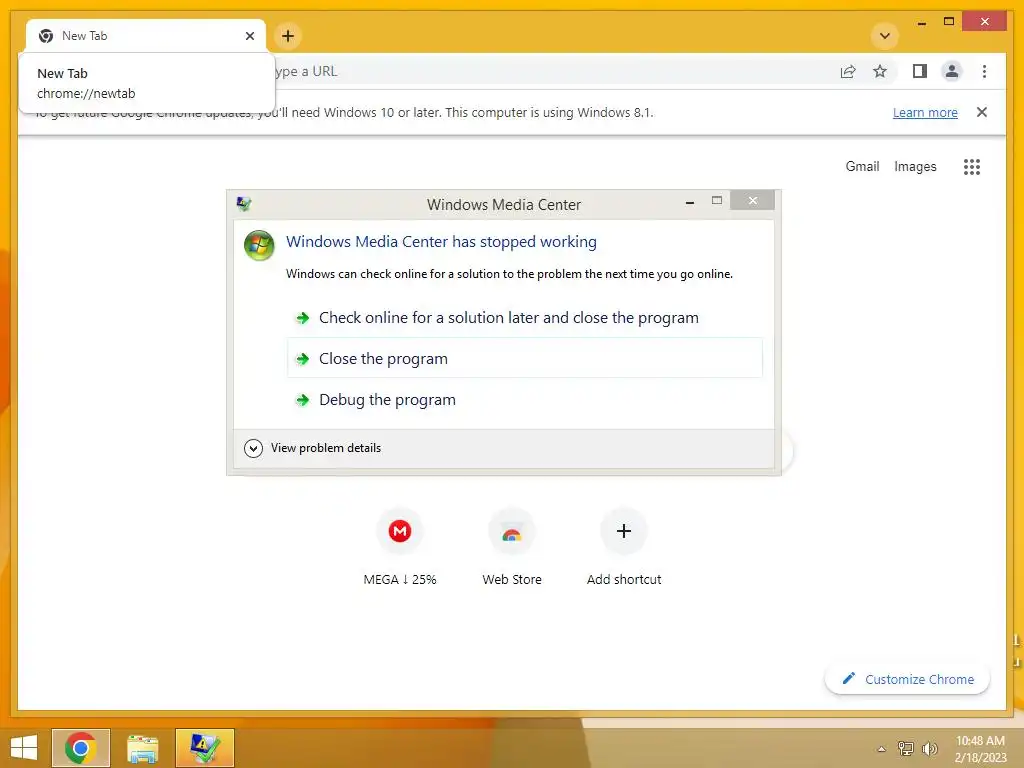Image resolution: width=1024 pixels, height=768 pixels.
Task: Click the taskbar clock showing 10:48 AM
Action: [x=980, y=749]
